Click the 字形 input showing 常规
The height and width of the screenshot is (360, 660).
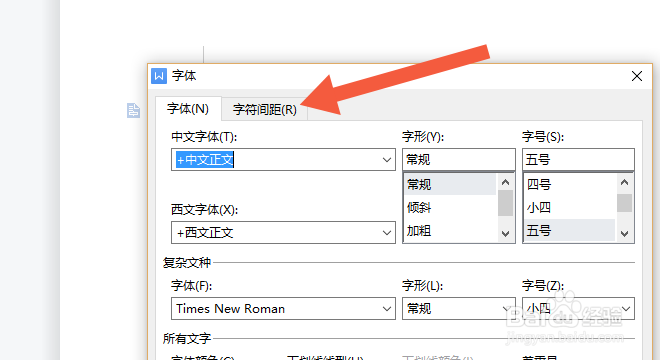point(458,160)
